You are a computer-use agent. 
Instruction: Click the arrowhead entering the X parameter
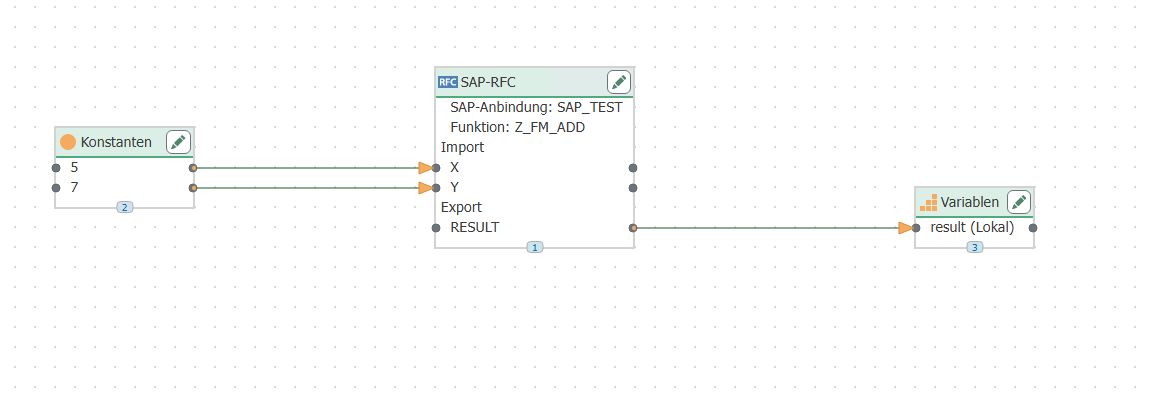coord(426,168)
